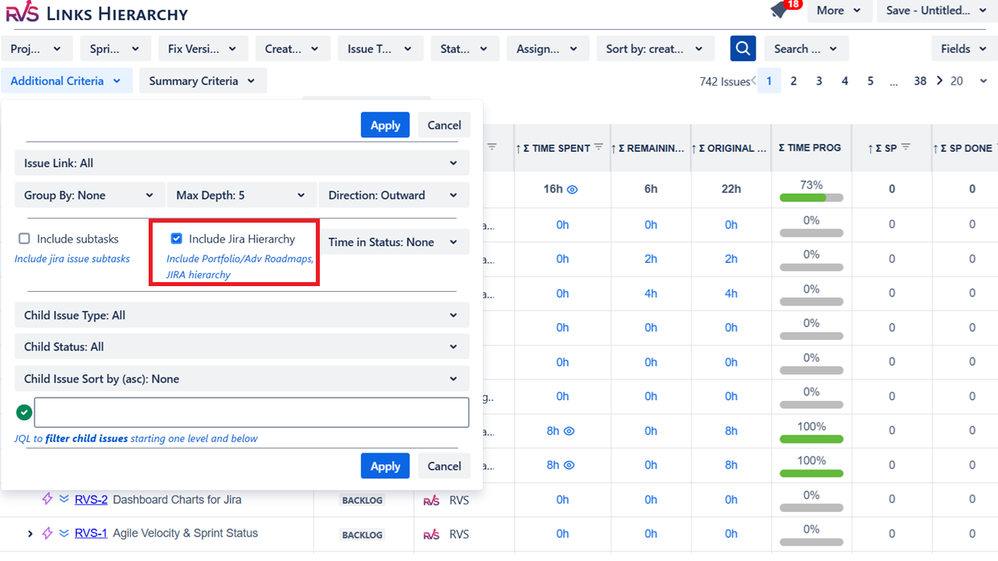This screenshot has width=998, height=561.
Task: Open the Assignee filter dropdown
Action: click(x=547, y=49)
